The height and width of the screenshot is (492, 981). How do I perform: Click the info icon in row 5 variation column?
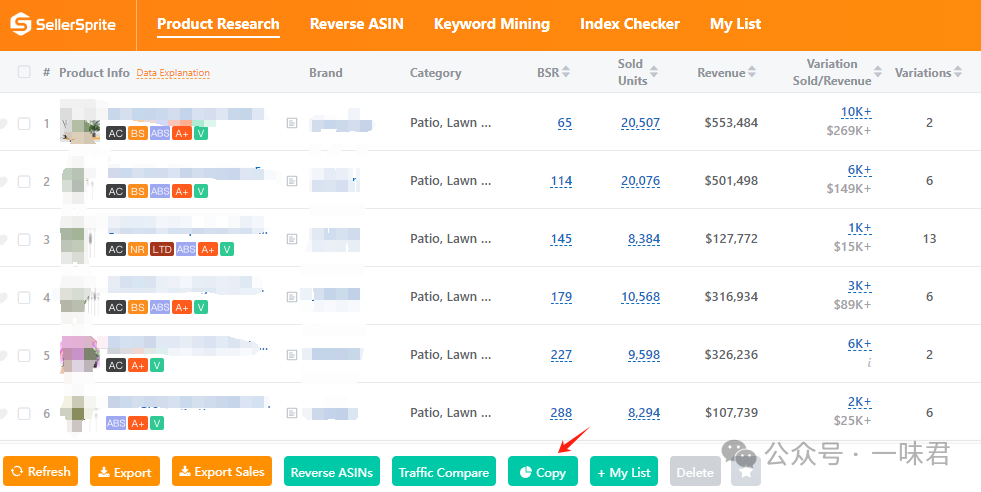[869, 362]
